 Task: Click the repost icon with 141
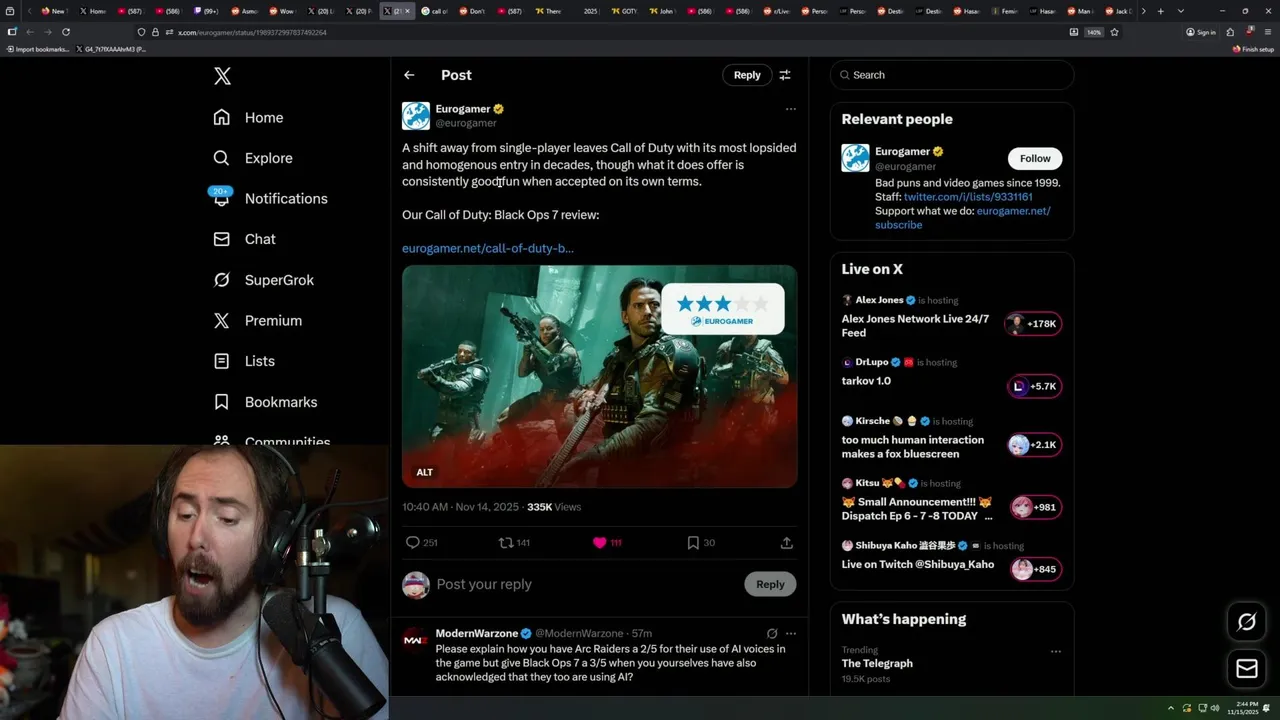click(506, 542)
